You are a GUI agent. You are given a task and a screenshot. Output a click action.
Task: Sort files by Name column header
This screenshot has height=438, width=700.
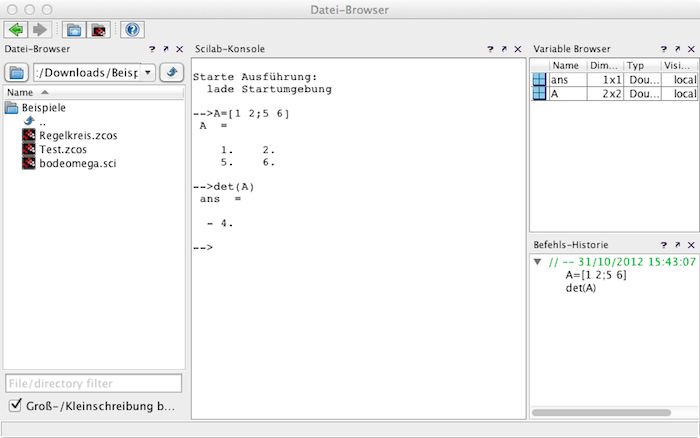pos(94,92)
